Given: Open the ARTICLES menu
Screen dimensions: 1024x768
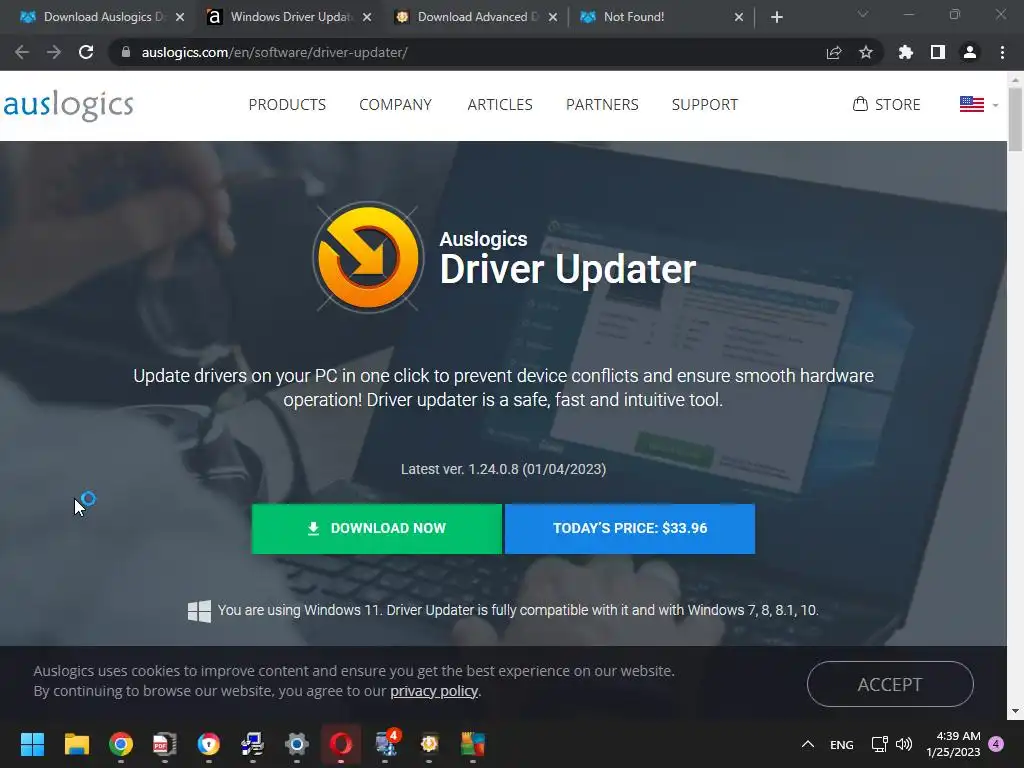Looking at the screenshot, I should [x=500, y=104].
